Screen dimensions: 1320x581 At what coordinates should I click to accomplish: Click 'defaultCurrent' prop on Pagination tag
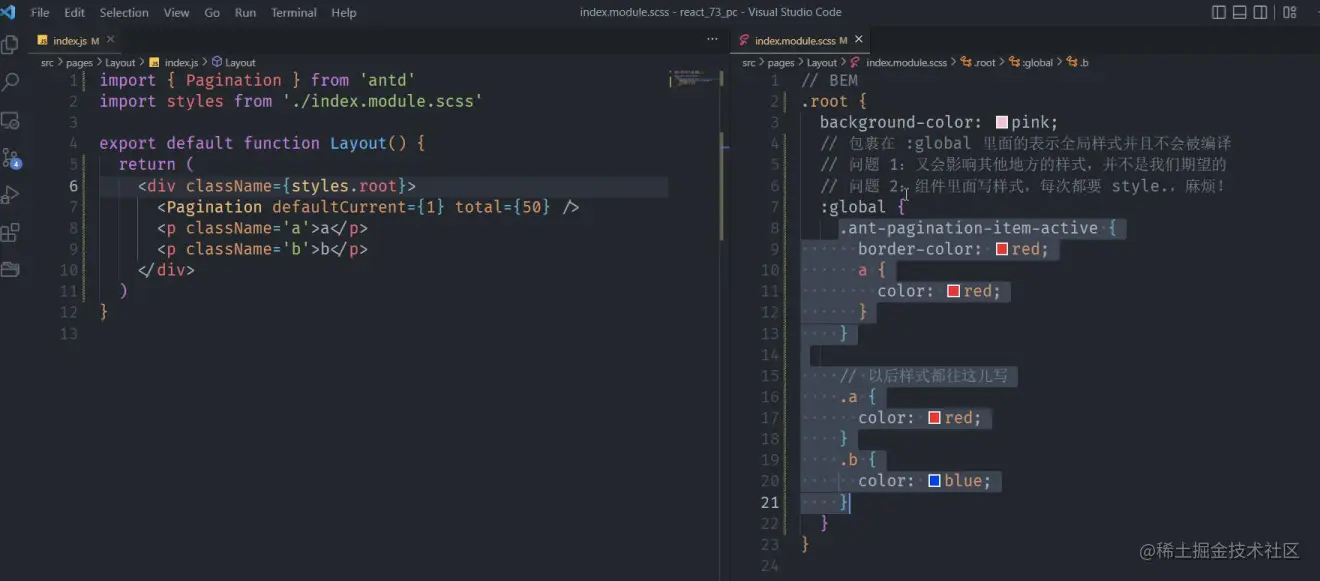tap(340, 207)
